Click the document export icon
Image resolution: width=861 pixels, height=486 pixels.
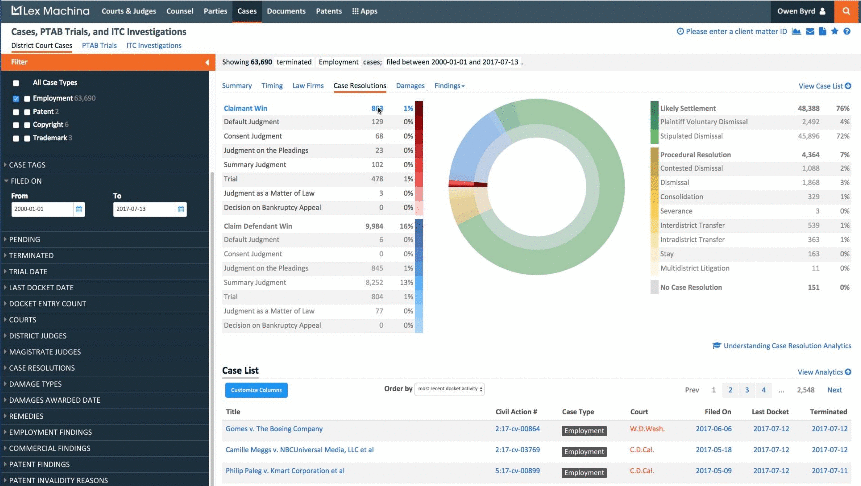click(821, 32)
